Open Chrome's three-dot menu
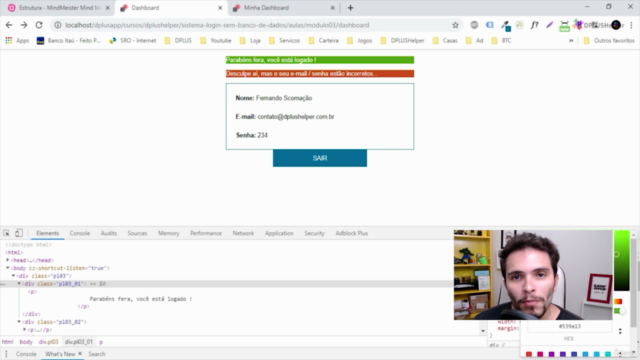The image size is (640, 360). 631,25
